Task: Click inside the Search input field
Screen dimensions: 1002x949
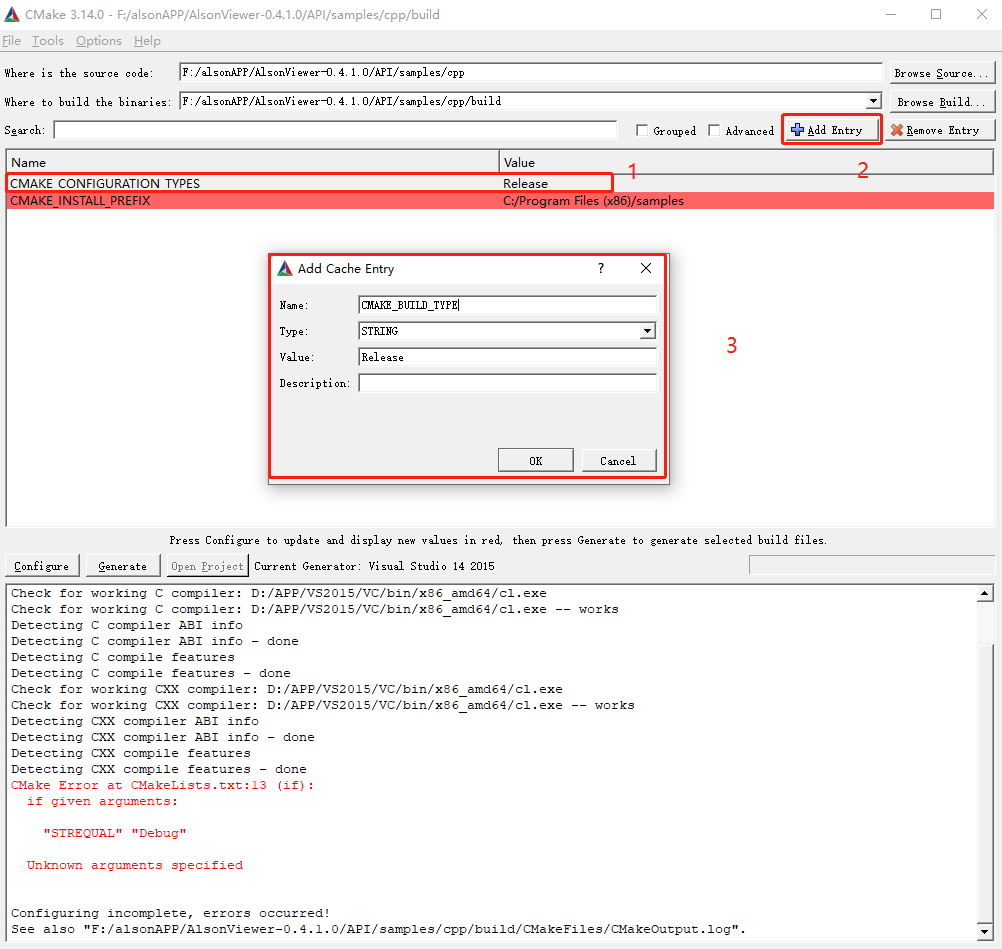Action: point(335,130)
